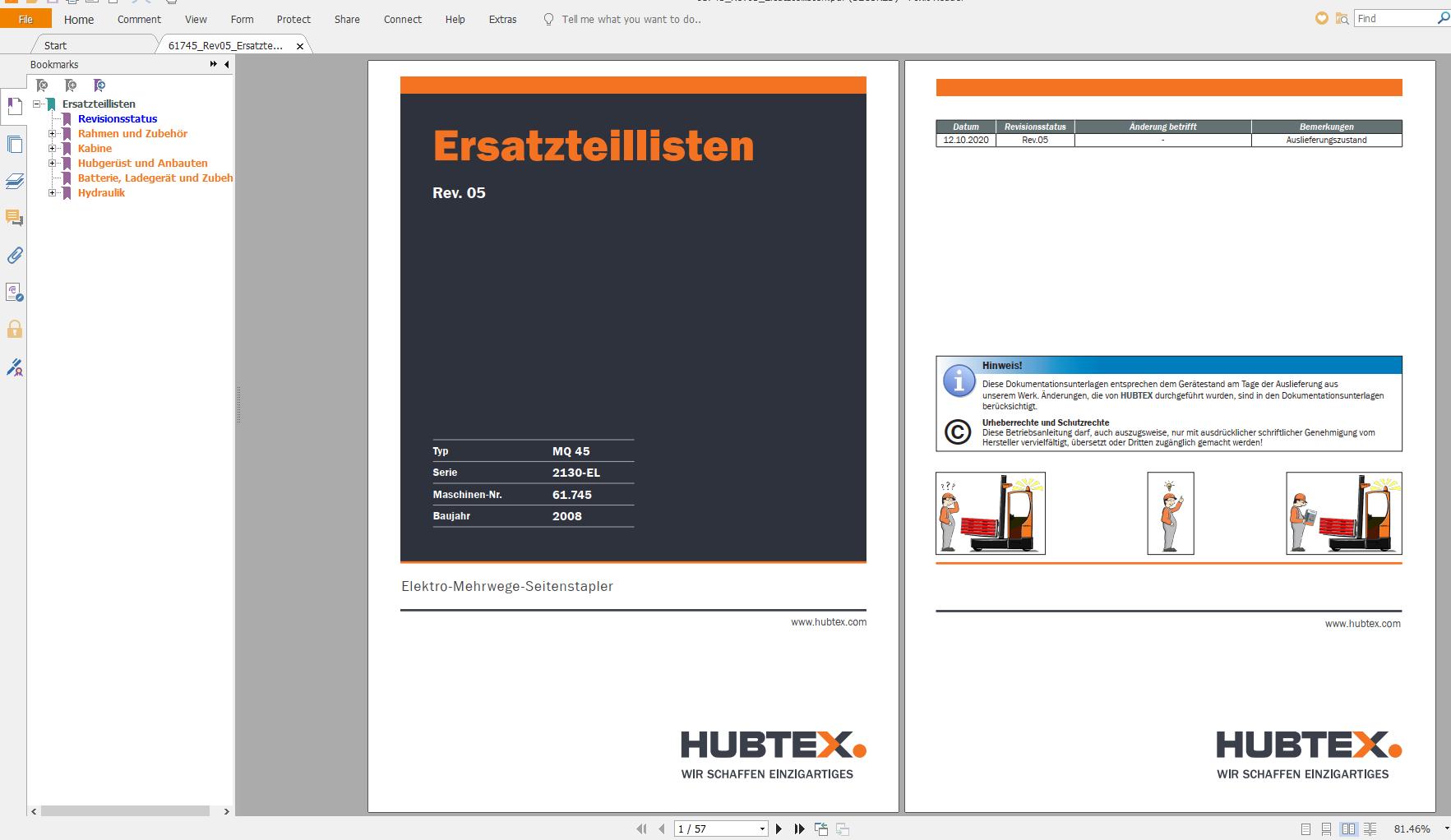The width and height of the screenshot is (1451, 840).
Task: Open the Security lock panel icon
Action: pyautogui.click(x=14, y=330)
